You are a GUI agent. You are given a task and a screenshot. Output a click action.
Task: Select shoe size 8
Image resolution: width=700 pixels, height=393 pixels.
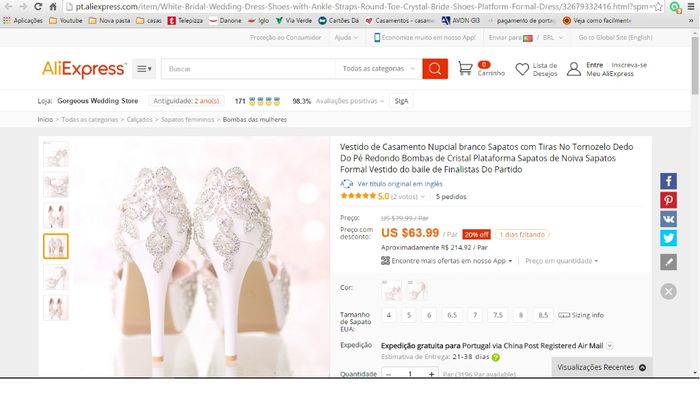click(521, 315)
